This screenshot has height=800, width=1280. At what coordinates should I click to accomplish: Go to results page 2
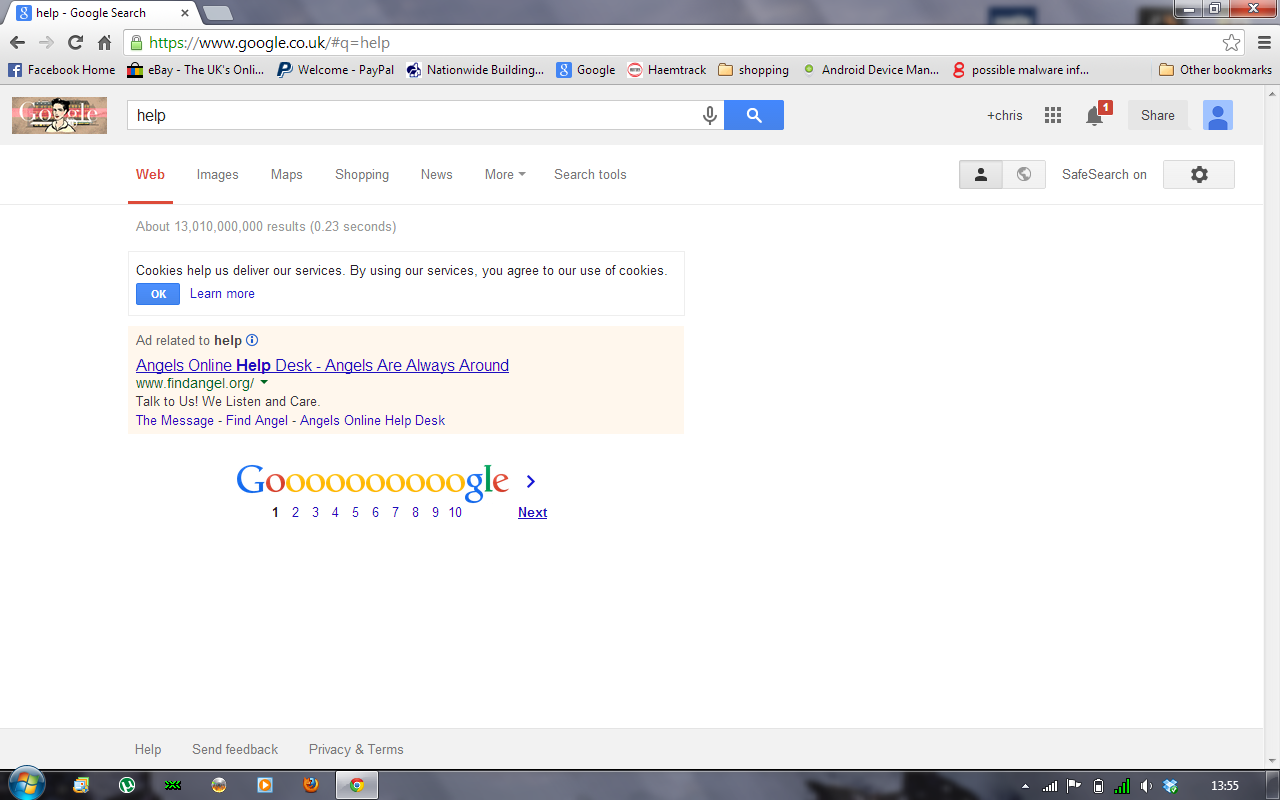(x=295, y=513)
